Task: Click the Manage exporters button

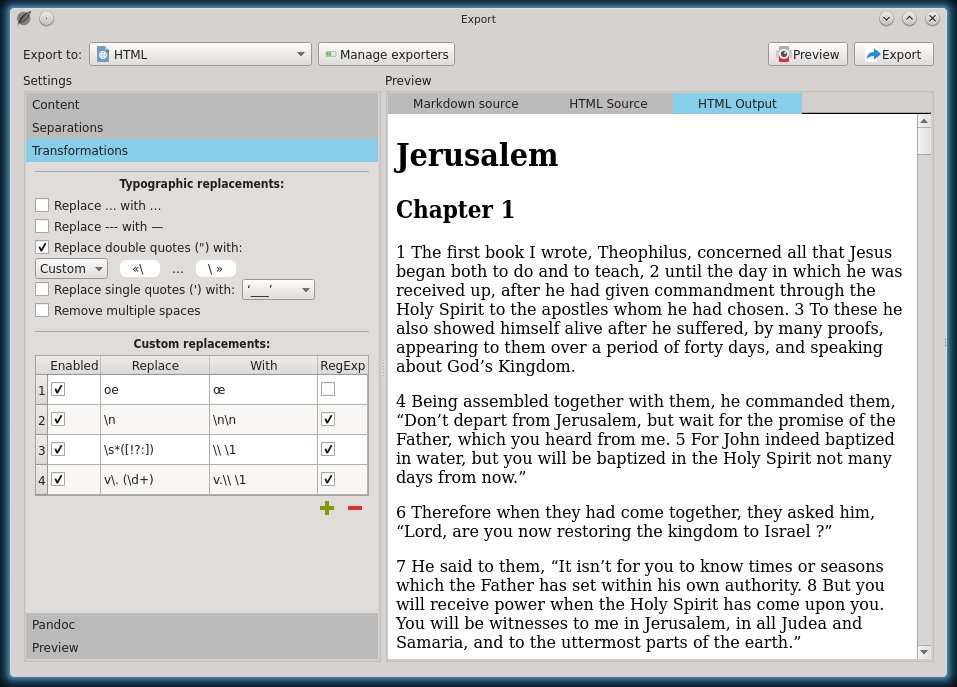Action: (x=386, y=54)
